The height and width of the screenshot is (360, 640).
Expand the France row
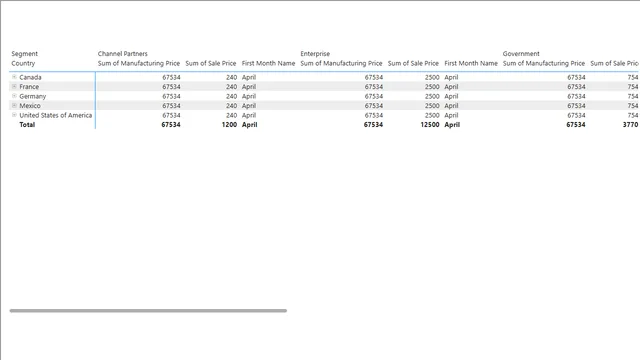tap(14, 86)
